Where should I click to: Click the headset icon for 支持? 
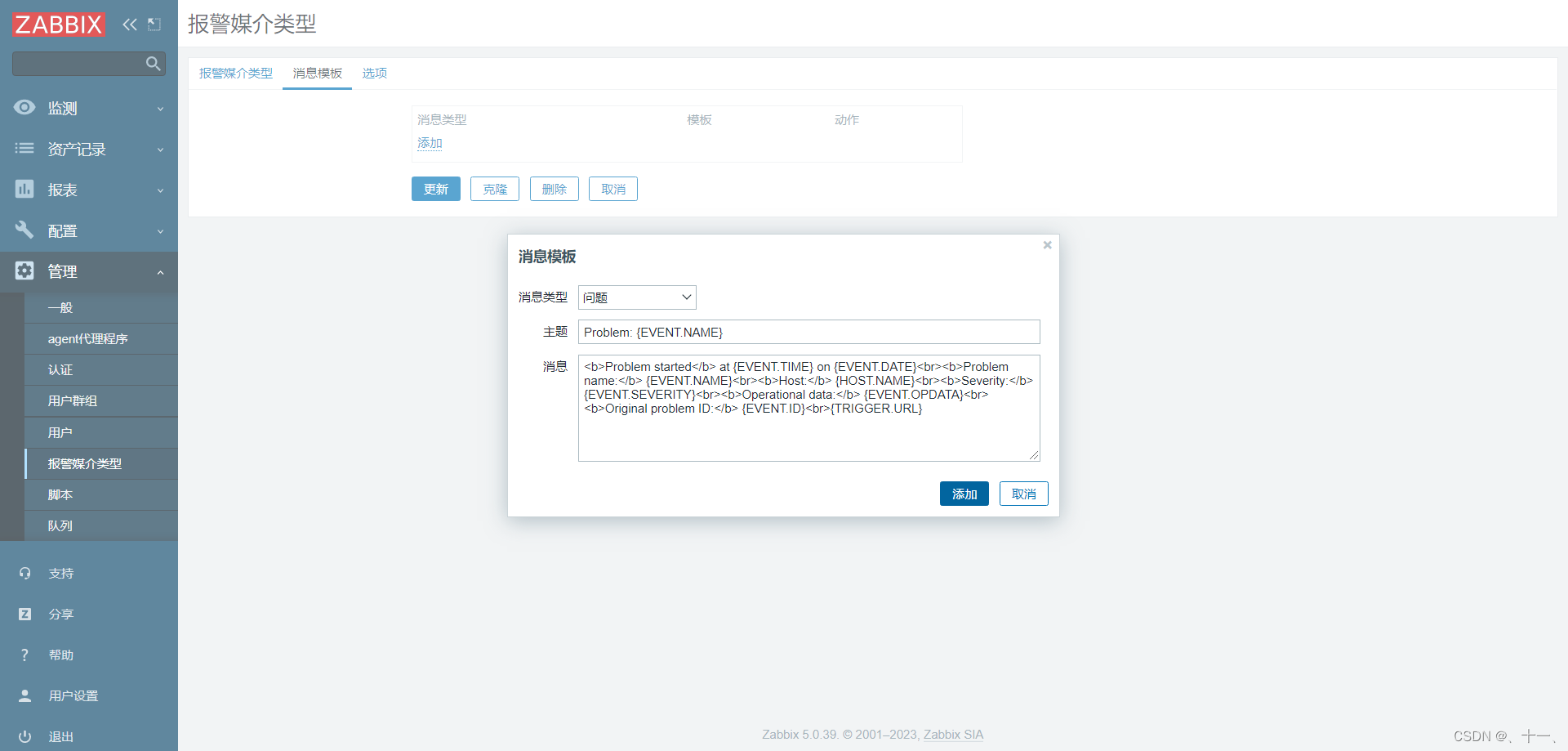[24, 573]
